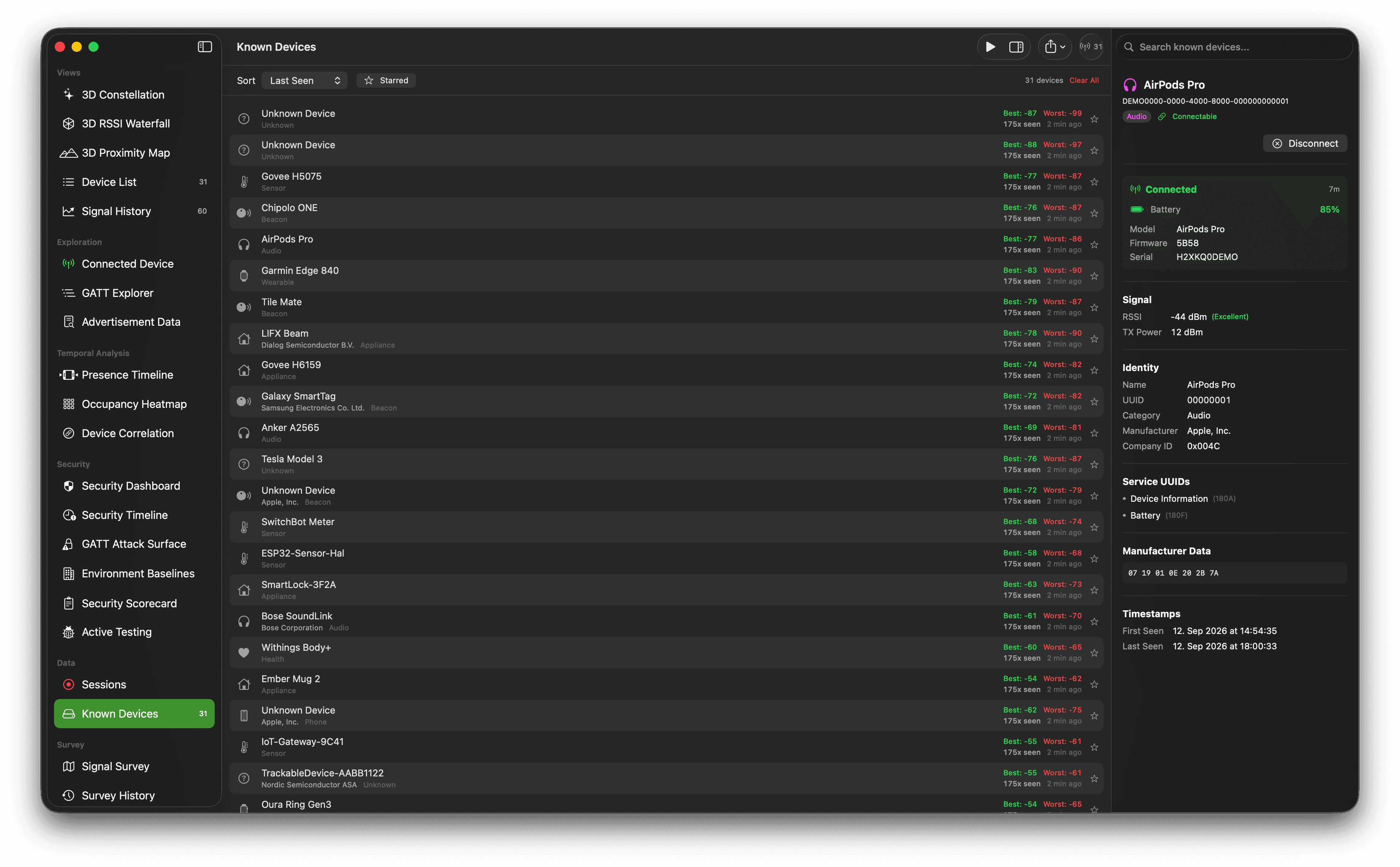
Task: Click the Disconnect button
Action: [1304, 144]
